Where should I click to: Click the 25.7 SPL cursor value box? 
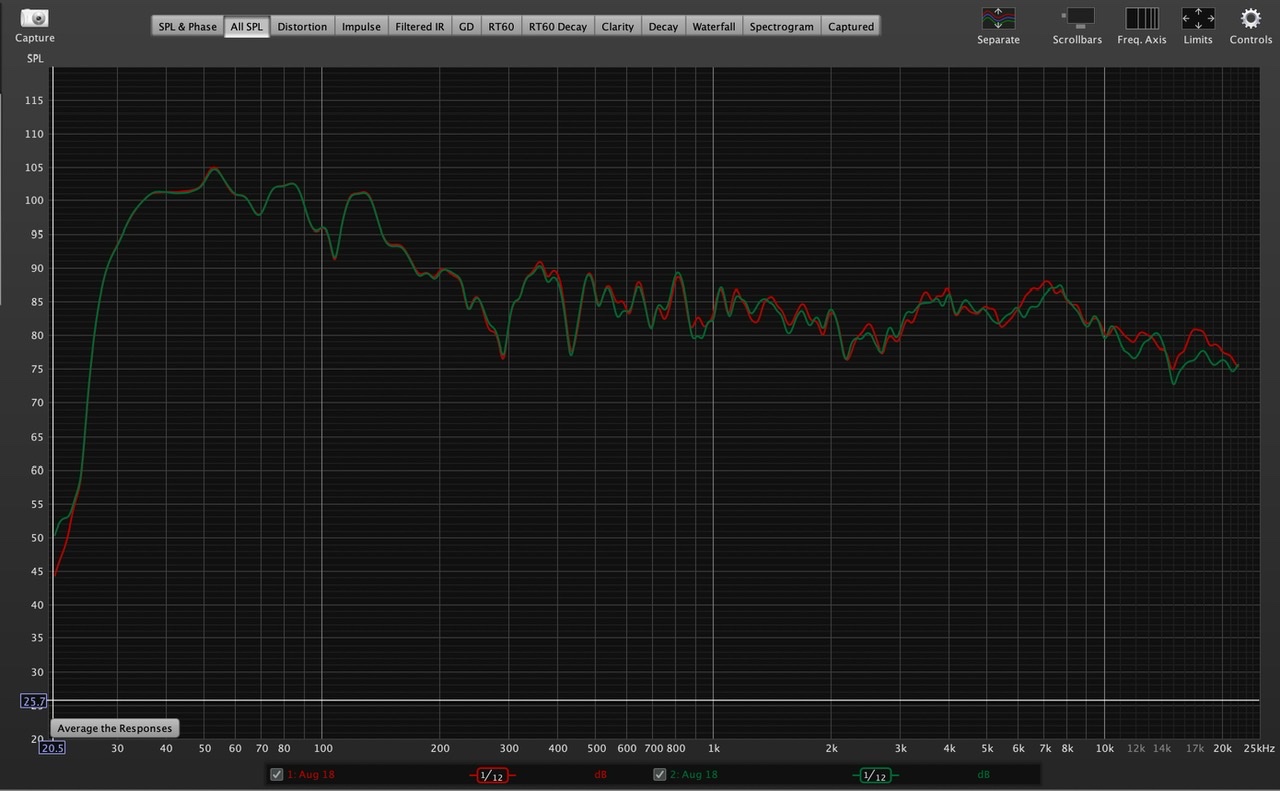click(x=34, y=702)
